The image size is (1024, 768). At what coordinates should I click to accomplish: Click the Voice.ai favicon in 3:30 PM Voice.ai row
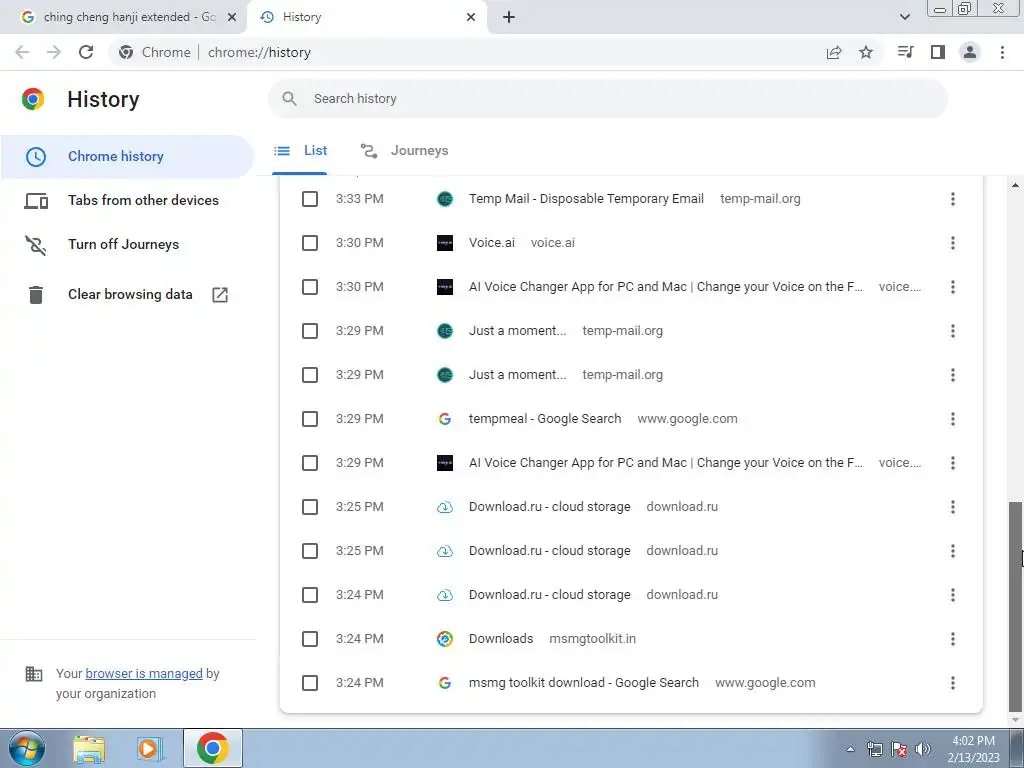pos(445,243)
